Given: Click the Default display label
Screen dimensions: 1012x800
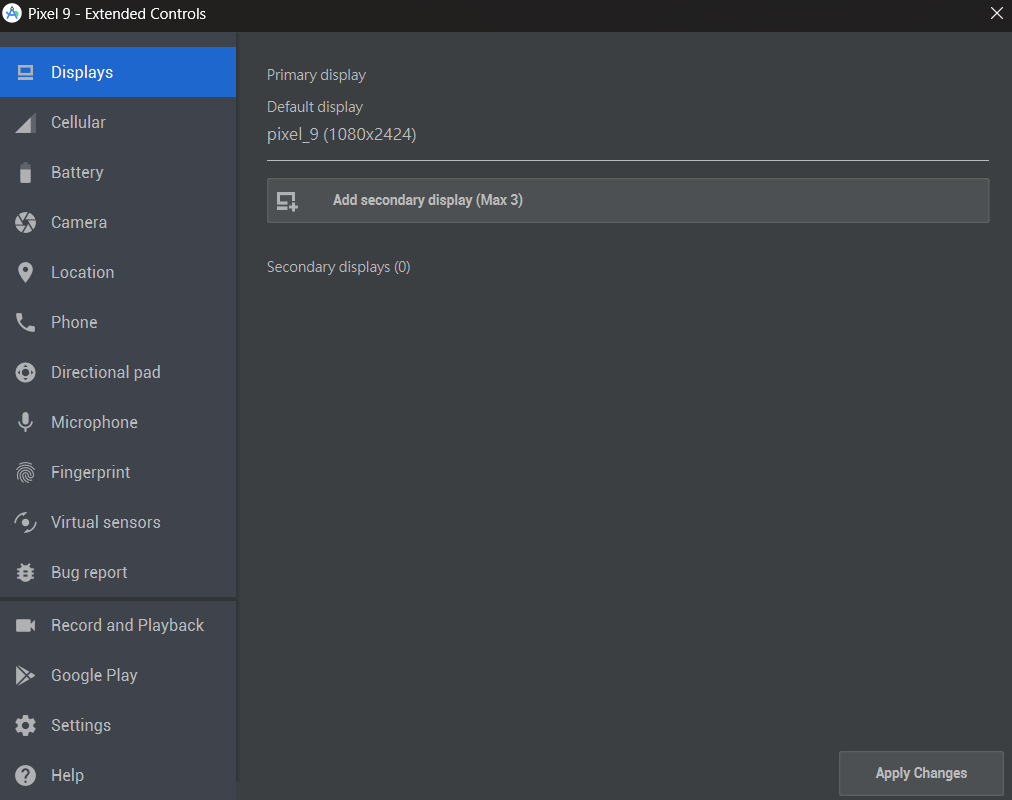Looking at the screenshot, I should (x=315, y=107).
